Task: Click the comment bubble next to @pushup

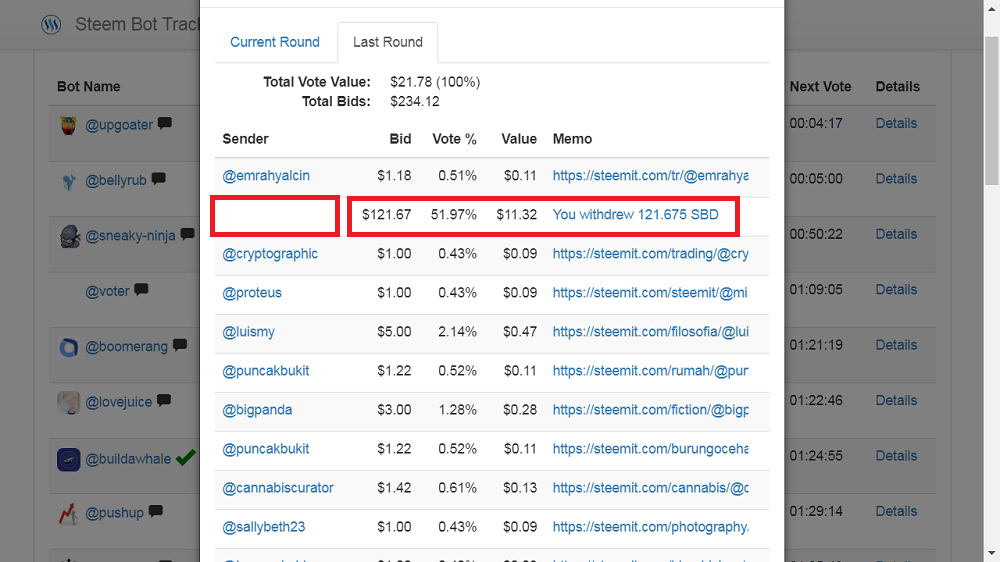Action: click(156, 511)
